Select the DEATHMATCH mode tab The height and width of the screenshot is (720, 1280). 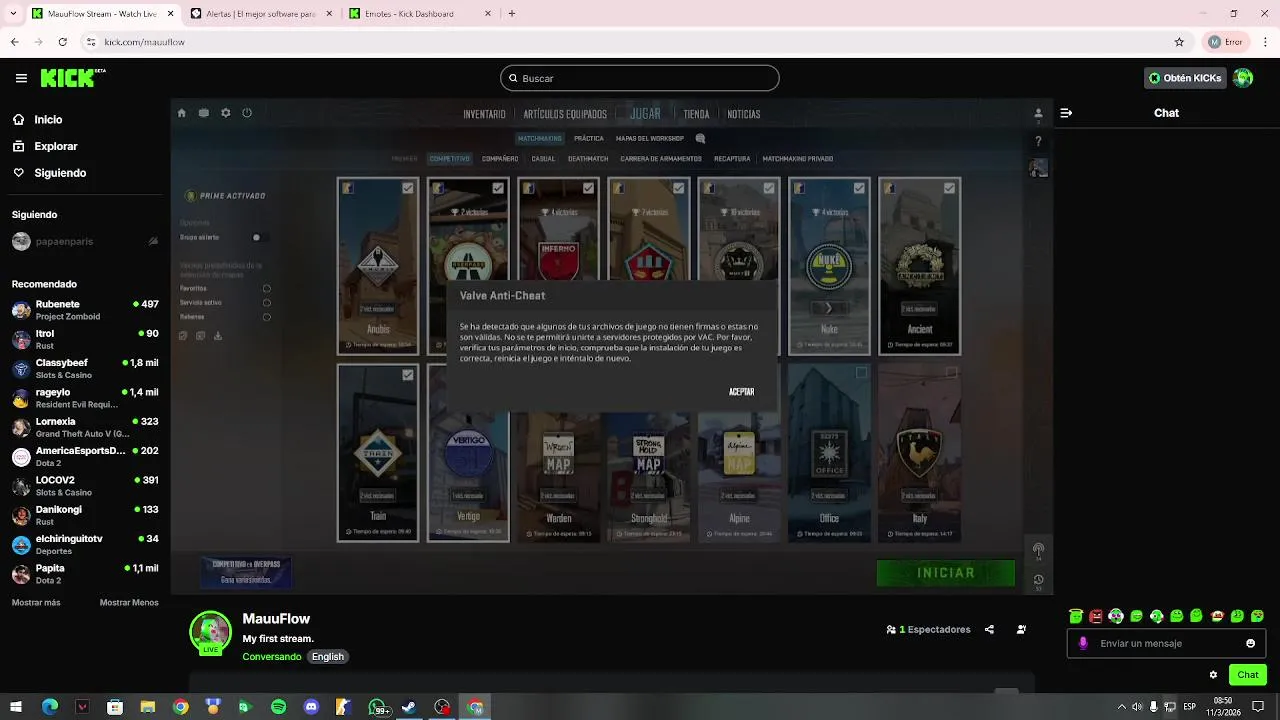pos(588,159)
